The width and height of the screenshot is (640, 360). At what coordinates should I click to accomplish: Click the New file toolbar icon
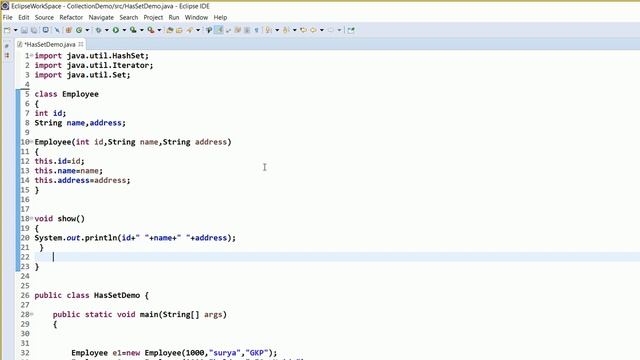pyautogui.click(x=7, y=30)
